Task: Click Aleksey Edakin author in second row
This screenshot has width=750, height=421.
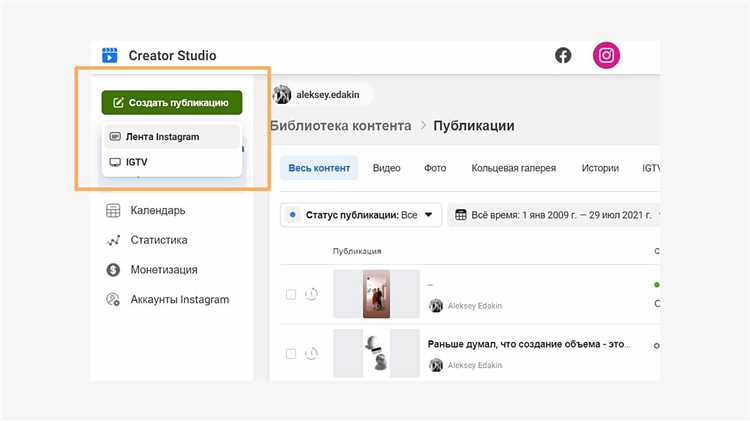Action: coord(475,365)
